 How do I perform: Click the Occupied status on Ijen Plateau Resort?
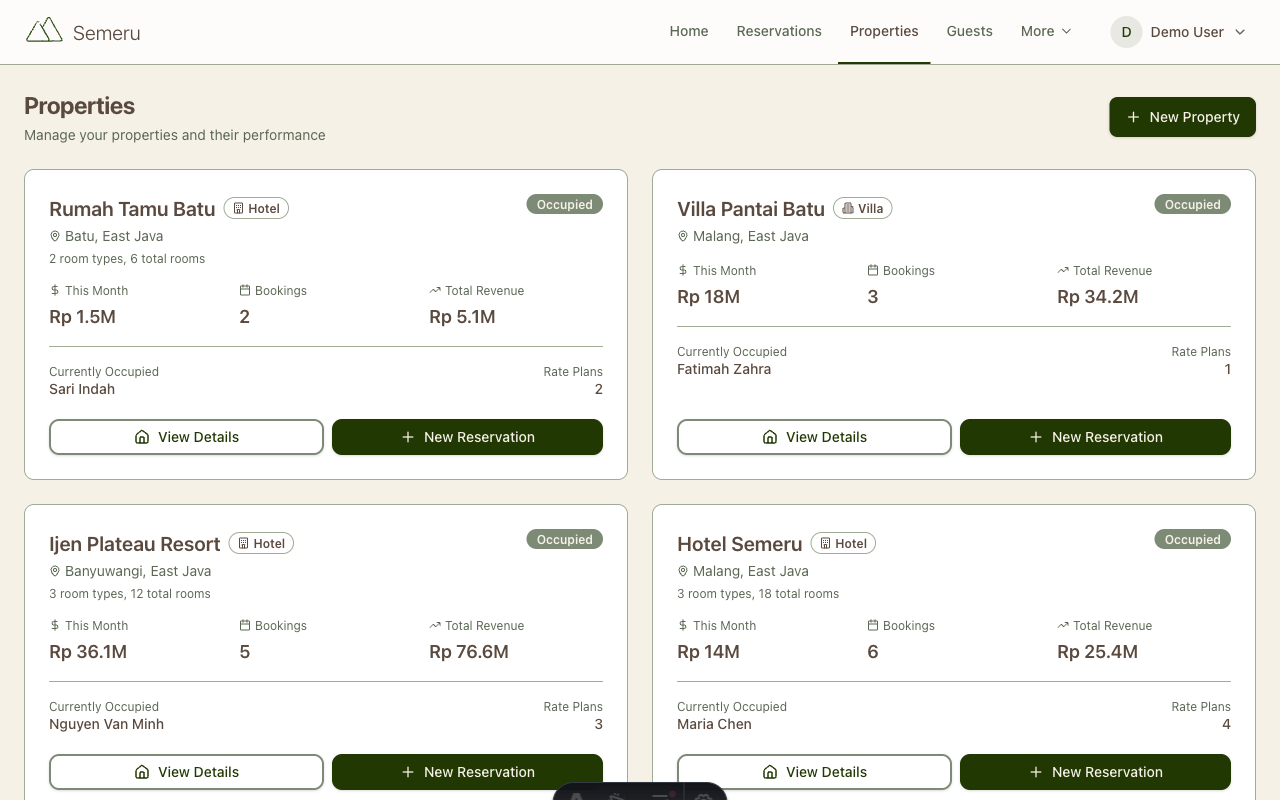click(565, 540)
